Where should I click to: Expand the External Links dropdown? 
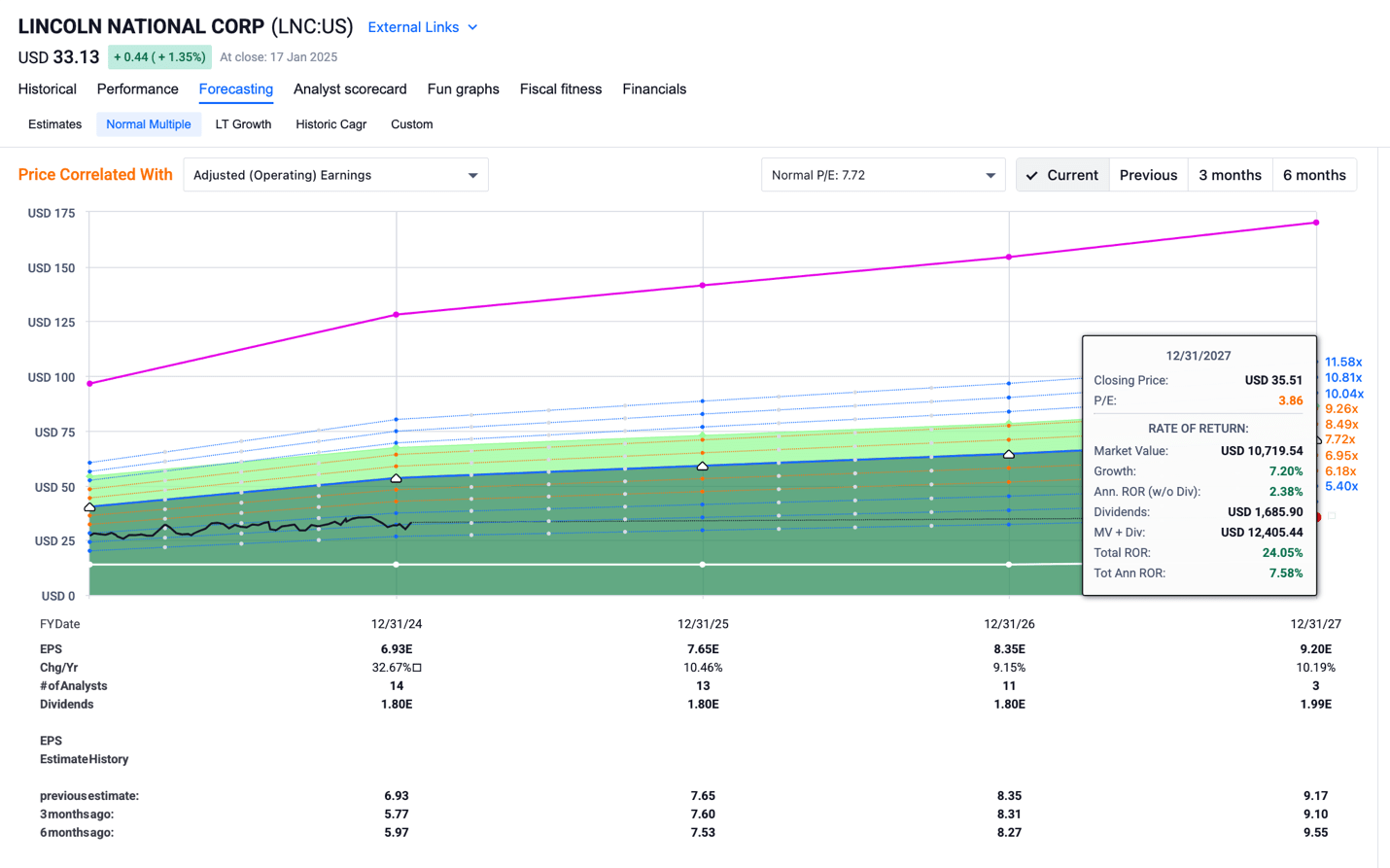pos(423,27)
